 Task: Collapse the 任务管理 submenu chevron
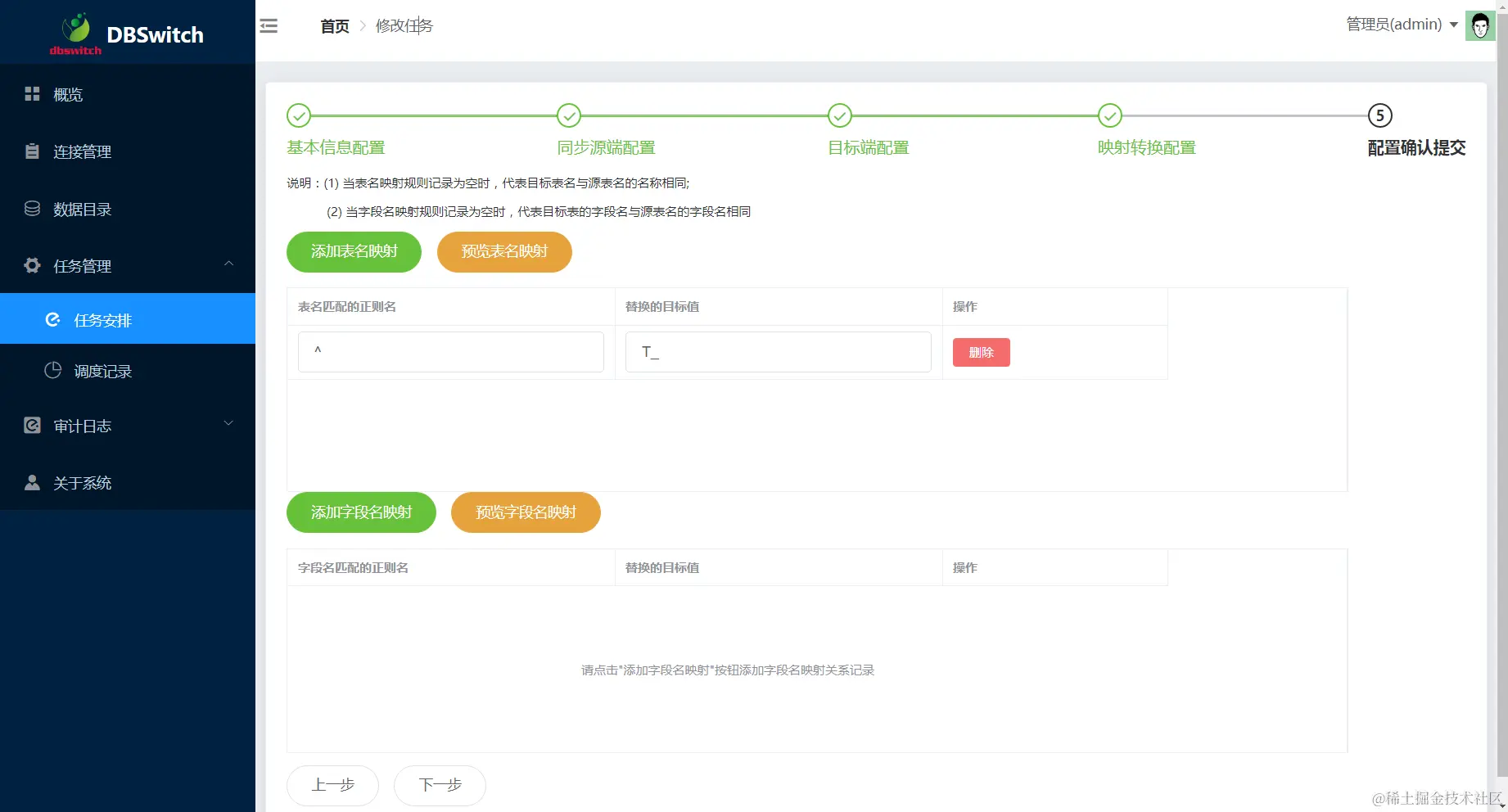228,264
